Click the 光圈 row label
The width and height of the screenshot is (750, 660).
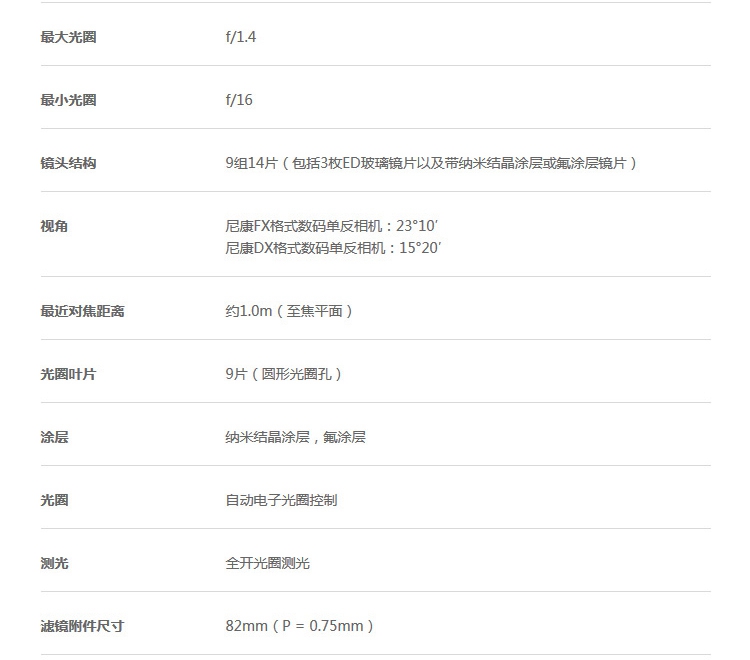(x=54, y=500)
